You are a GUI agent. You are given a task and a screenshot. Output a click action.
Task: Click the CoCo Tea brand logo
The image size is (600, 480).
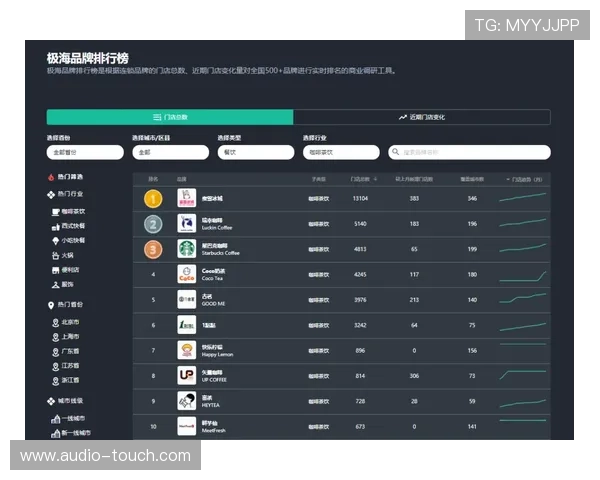tap(186, 274)
